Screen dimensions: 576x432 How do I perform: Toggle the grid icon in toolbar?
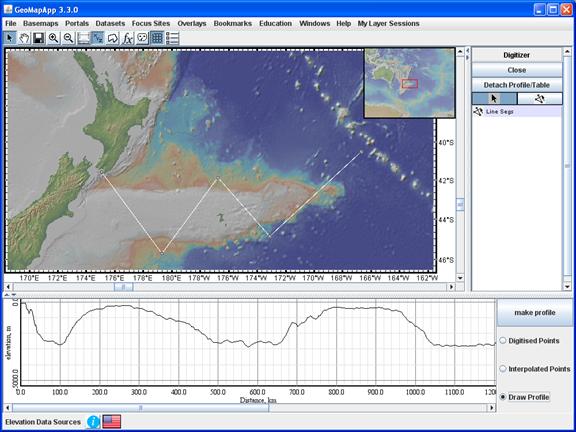point(157,38)
